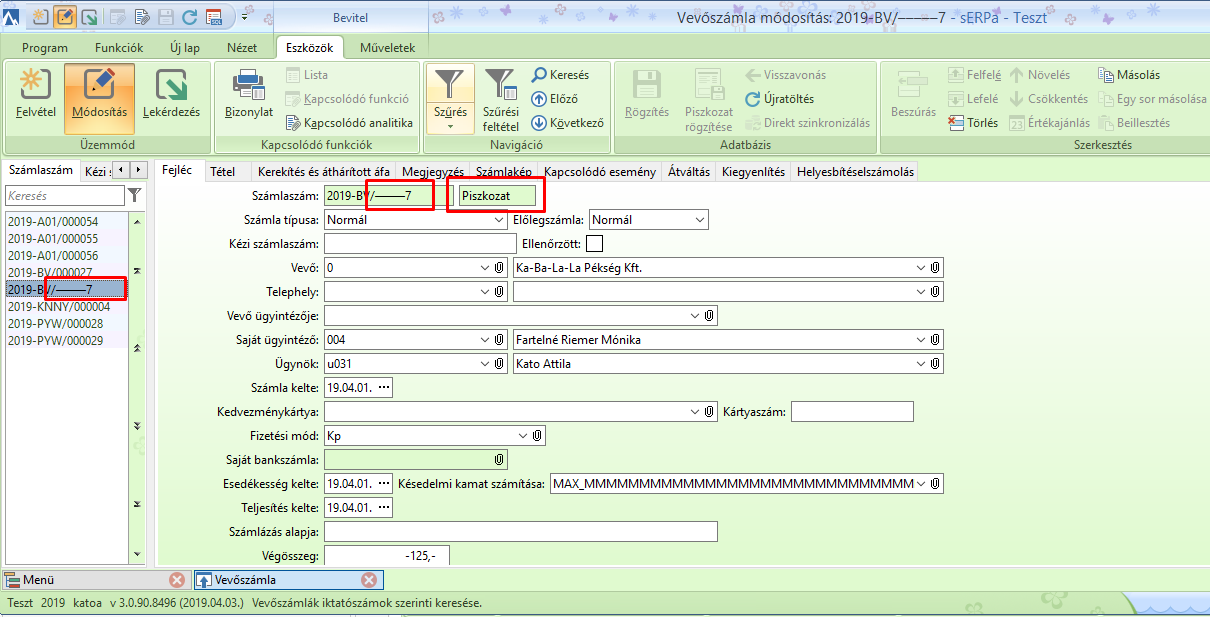Image resolution: width=1210 pixels, height=617 pixels.
Task: Click the Felvétel mode button in ribbon
Action: [36, 97]
